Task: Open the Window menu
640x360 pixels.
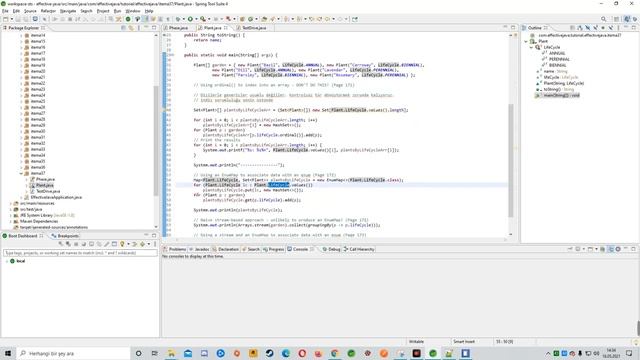Action: tap(133, 11)
